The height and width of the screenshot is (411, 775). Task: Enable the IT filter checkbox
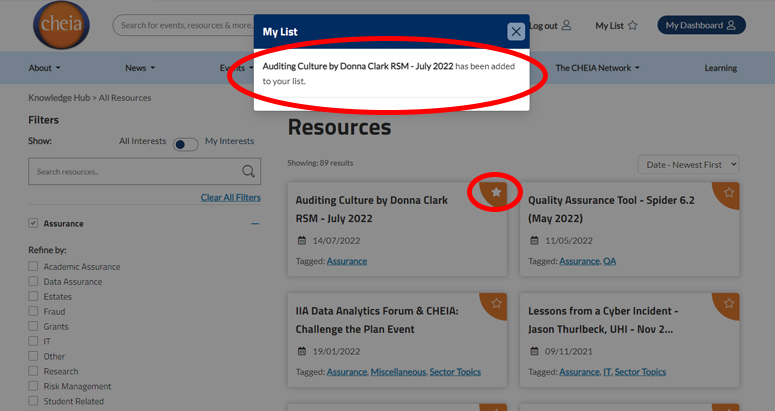tap(33, 341)
